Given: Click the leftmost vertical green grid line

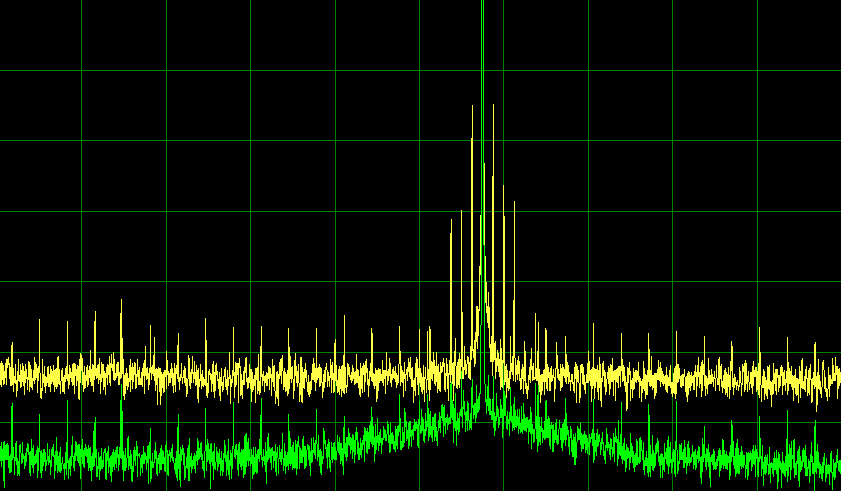Looking at the screenshot, I should pos(82,200).
